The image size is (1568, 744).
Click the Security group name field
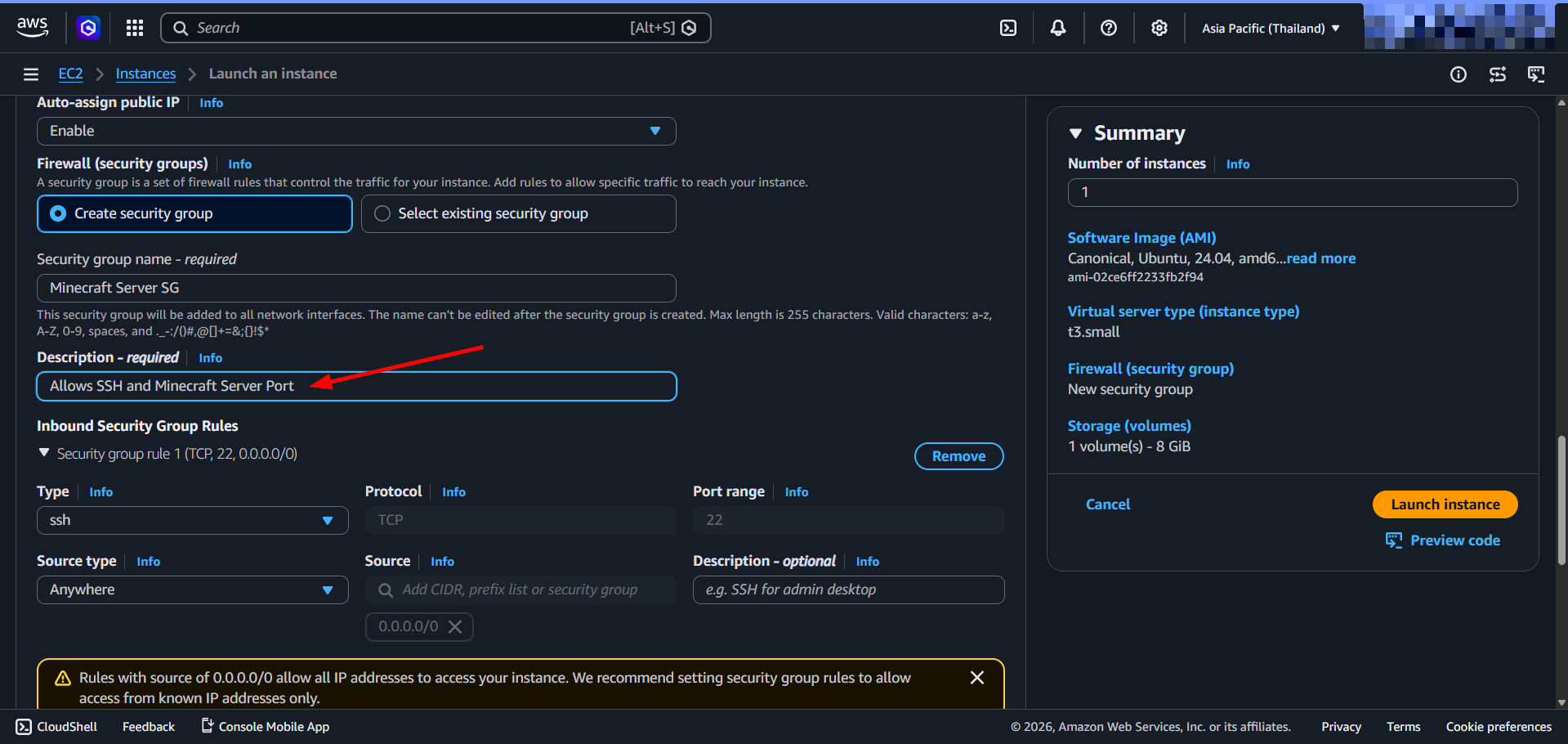pyautogui.click(x=356, y=288)
